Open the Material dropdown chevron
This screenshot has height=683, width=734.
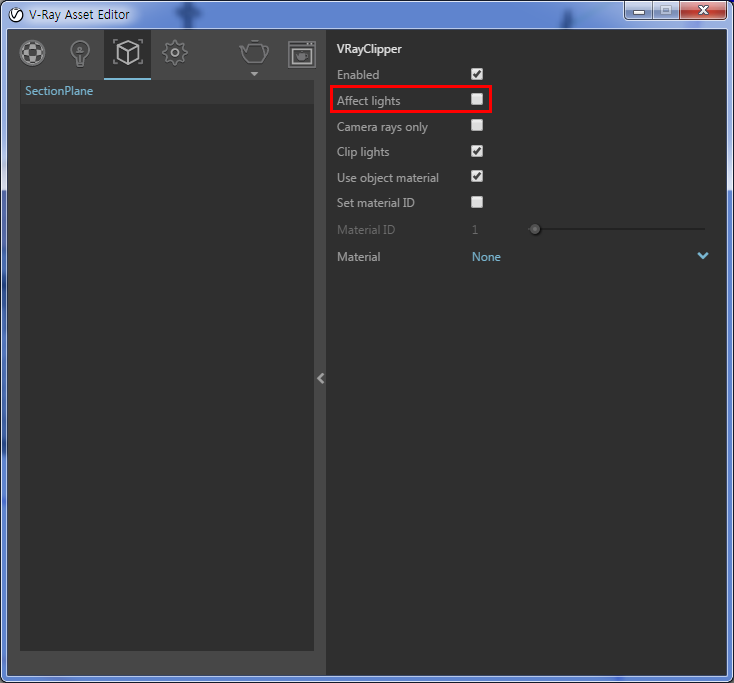point(703,256)
